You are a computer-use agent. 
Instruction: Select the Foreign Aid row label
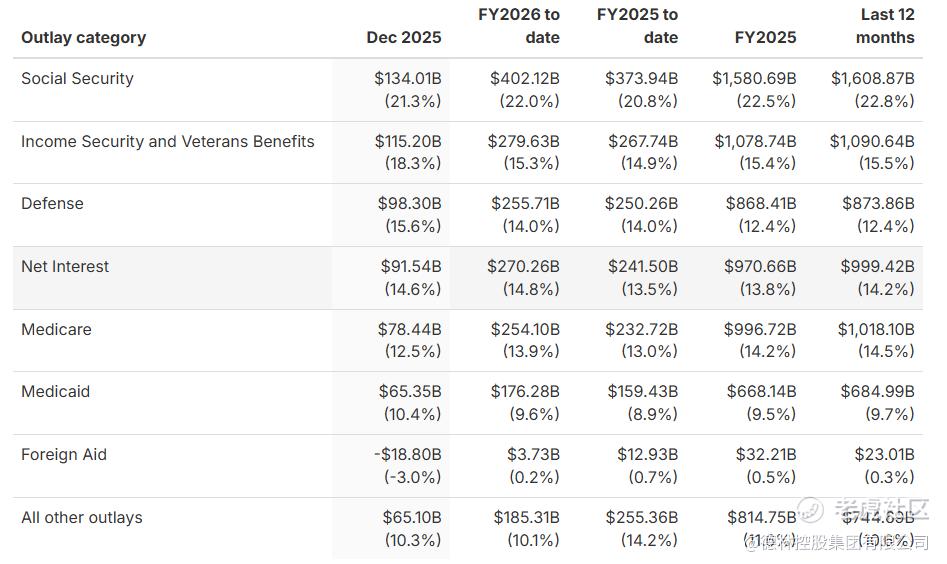(63, 454)
